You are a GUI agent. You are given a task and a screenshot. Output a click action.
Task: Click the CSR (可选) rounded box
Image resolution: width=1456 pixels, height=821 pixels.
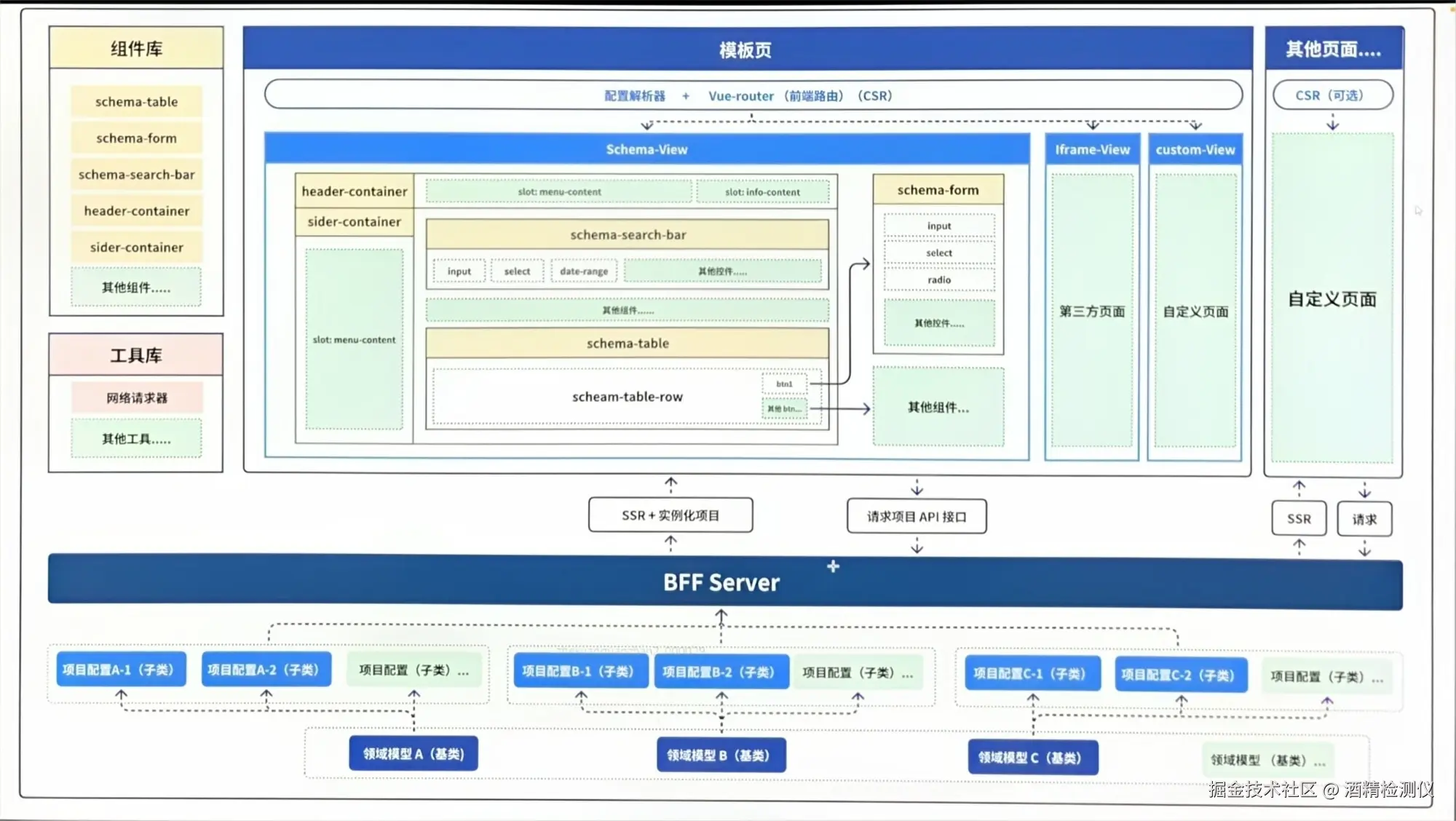(x=1332, y=95)
